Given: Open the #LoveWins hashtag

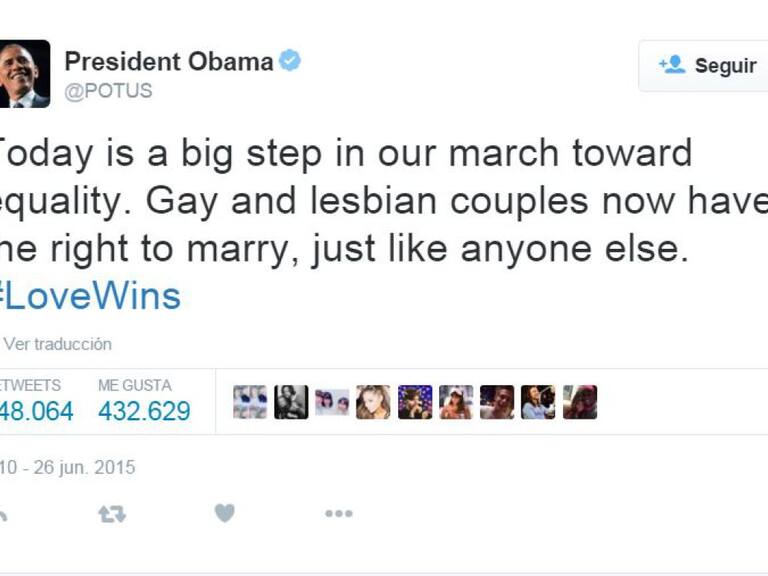Looking at the screenshot, I should point(90,296).
